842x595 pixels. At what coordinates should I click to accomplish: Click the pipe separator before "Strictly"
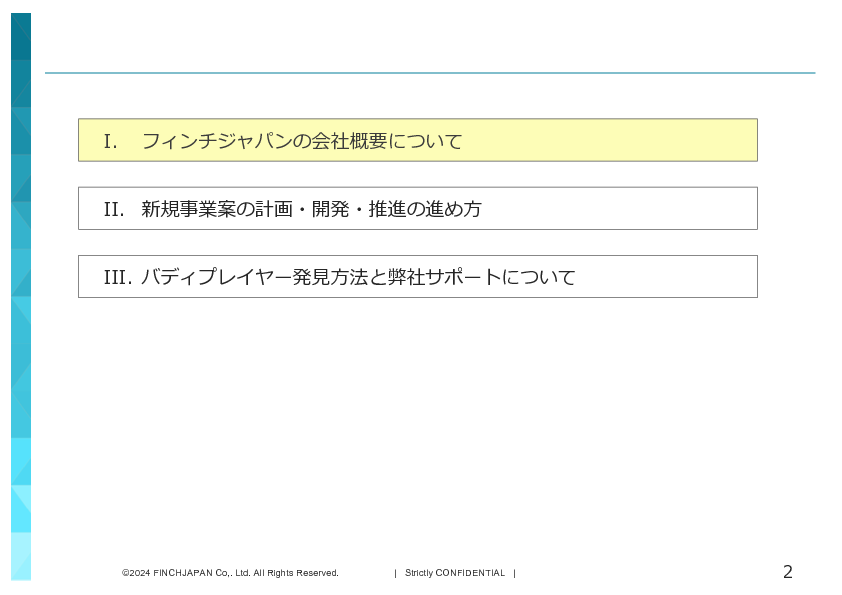click(x=395, y=573)
